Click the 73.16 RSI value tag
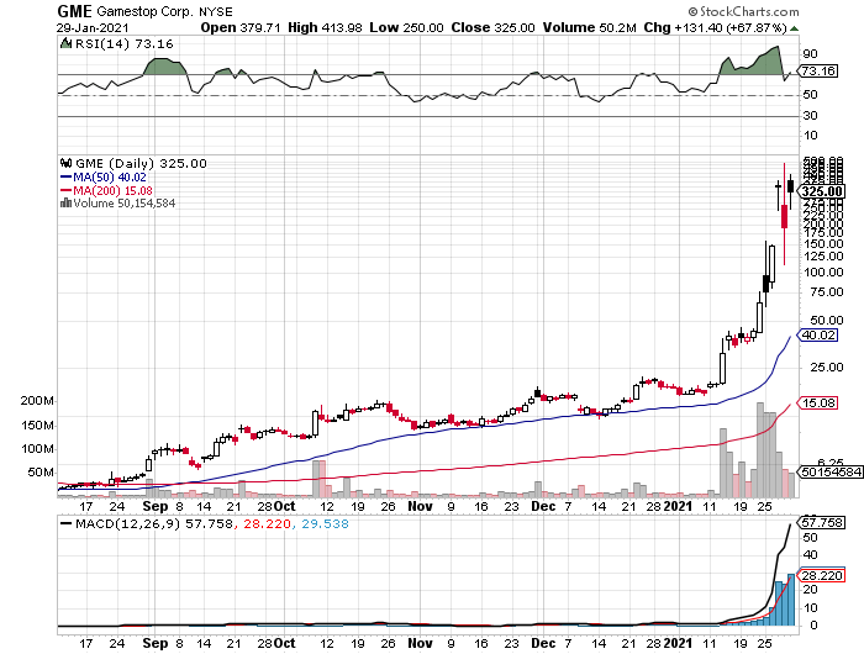The height and width of the screenshot is (654, 864). click(819, 72)
